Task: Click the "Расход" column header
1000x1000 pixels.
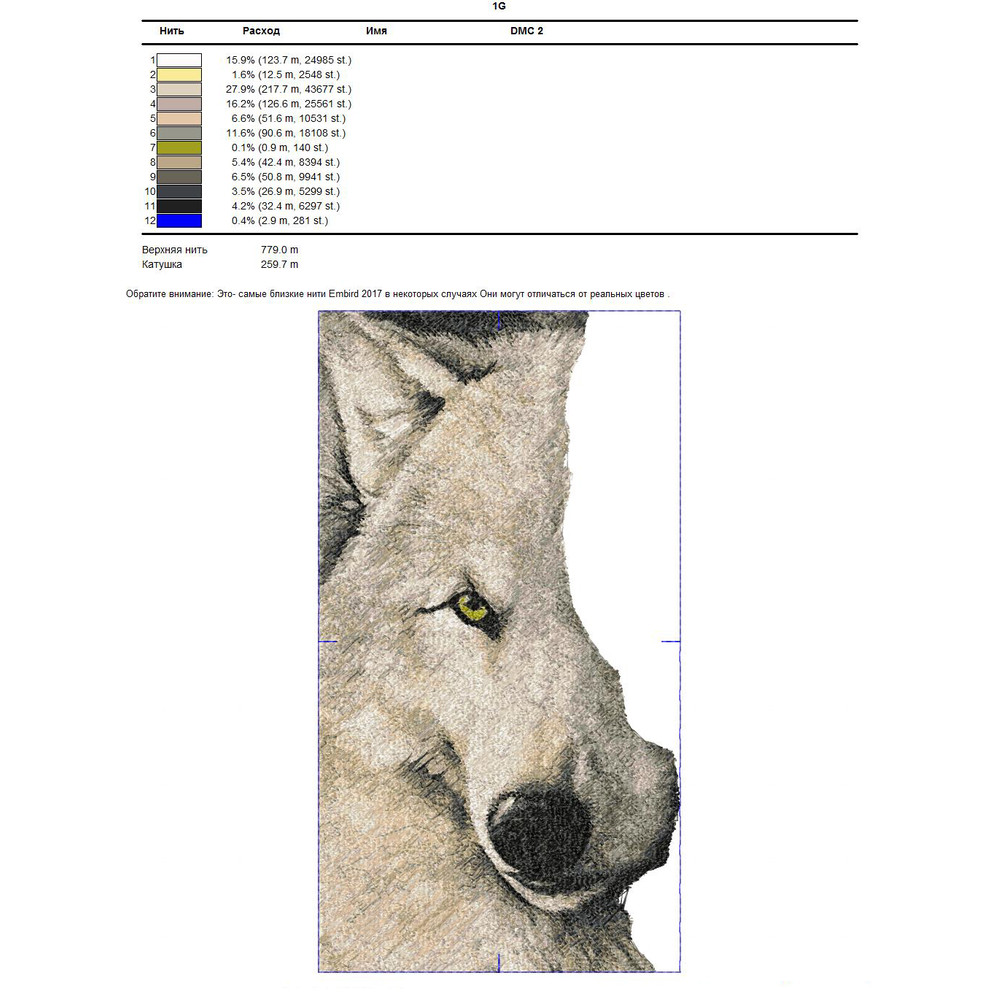Action: [261, 31]
